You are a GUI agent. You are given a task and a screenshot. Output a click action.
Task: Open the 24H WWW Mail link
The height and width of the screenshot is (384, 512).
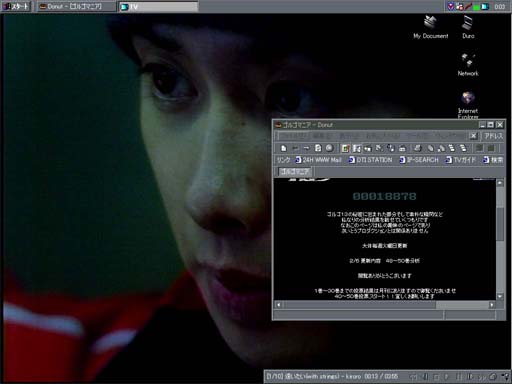point(318,160)
